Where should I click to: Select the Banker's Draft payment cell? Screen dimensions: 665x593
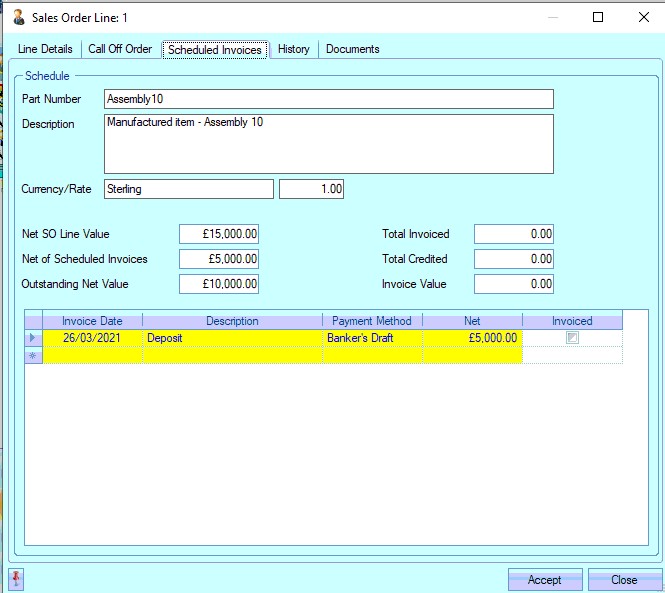[372, 338]
